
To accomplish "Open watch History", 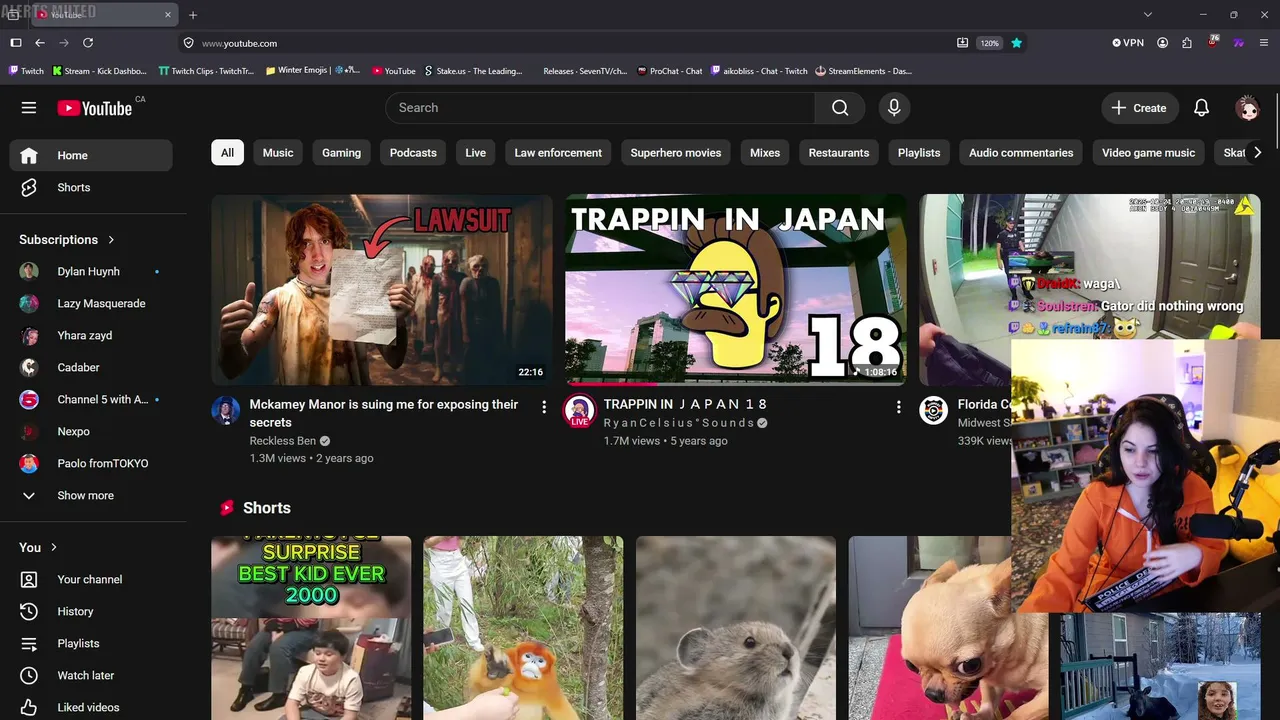I will pyautogui.click(x=91, y=611).
